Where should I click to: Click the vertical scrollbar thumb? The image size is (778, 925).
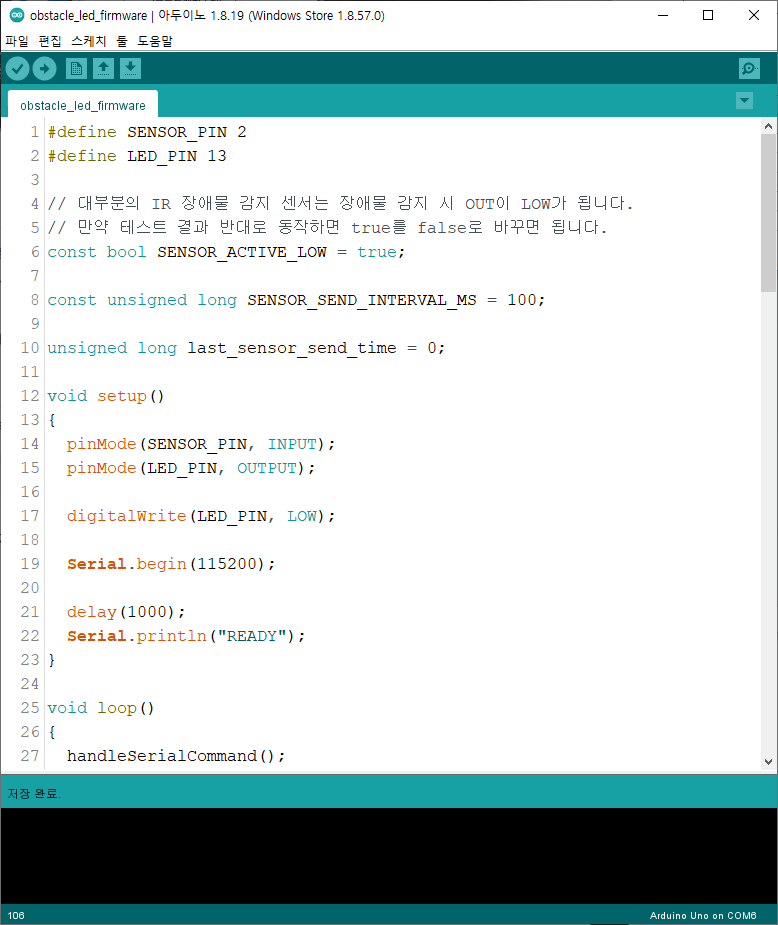pyautogui.click(x=768, y=212)
